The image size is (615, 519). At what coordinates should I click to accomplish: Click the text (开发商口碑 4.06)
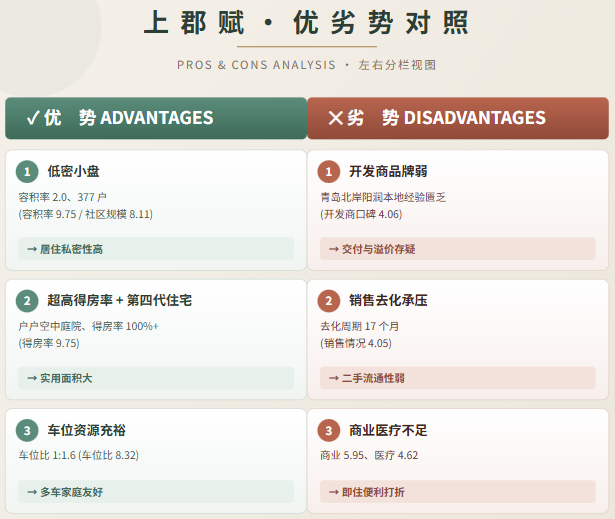(x=361, y=214)
